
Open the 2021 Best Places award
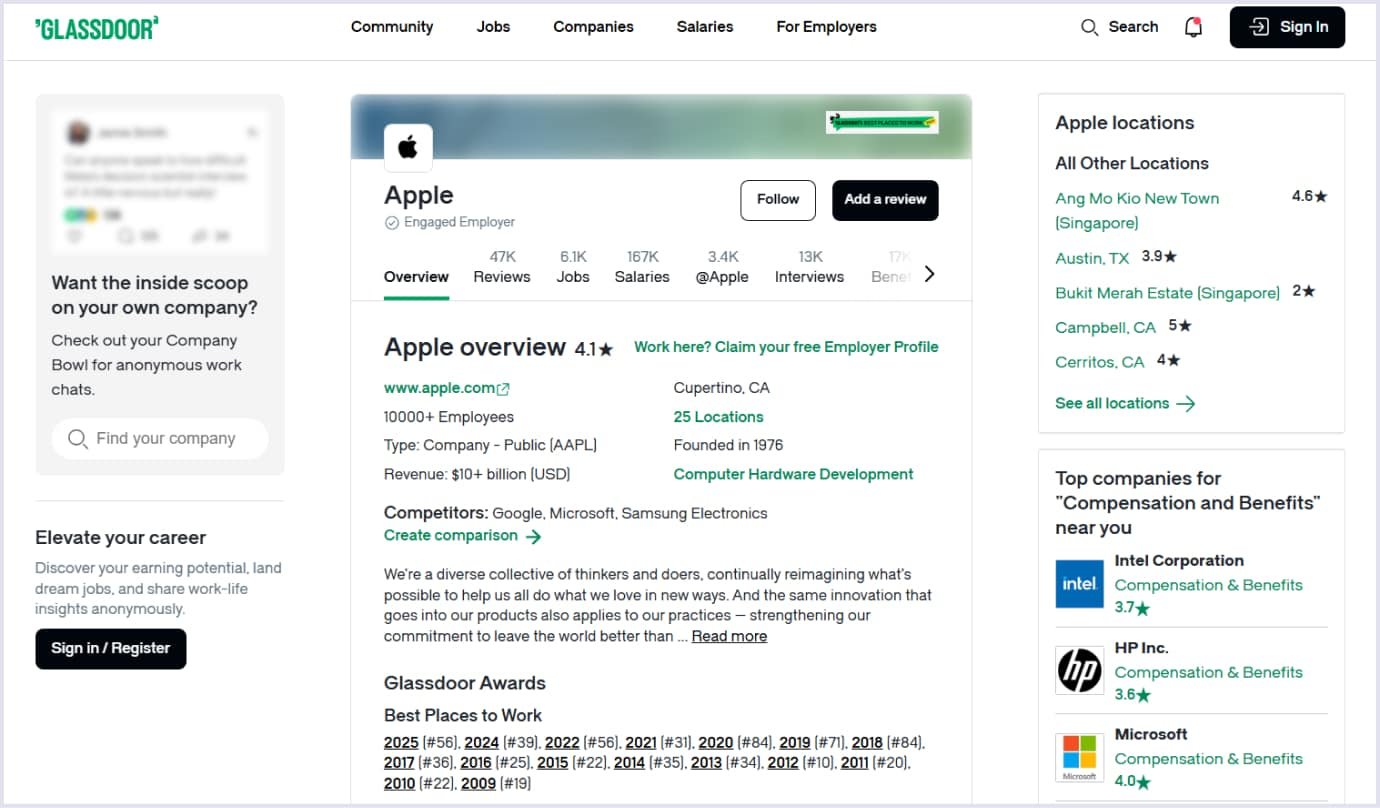point(641,743)
